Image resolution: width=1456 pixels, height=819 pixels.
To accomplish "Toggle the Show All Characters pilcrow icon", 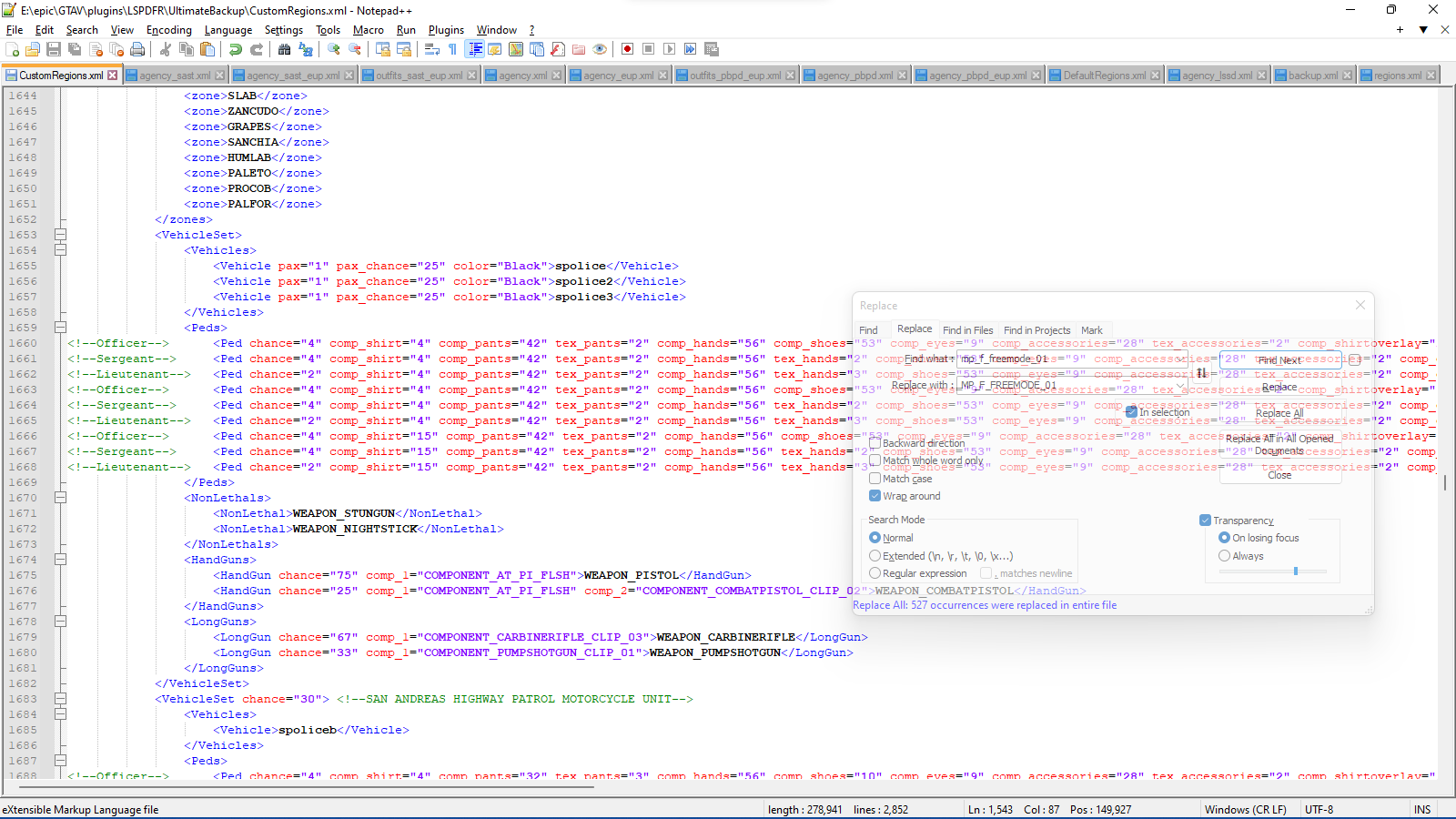I will (452, 49).
